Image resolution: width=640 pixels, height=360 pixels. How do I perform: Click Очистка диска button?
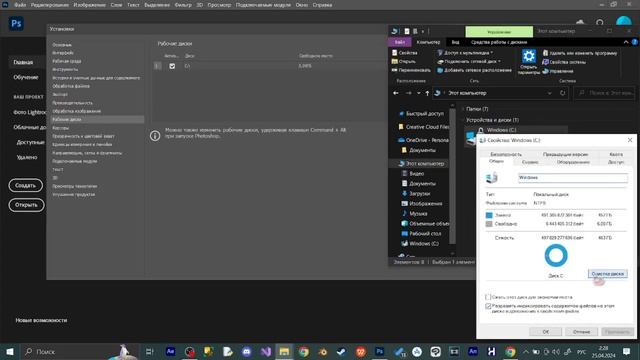tap(608, 274)
